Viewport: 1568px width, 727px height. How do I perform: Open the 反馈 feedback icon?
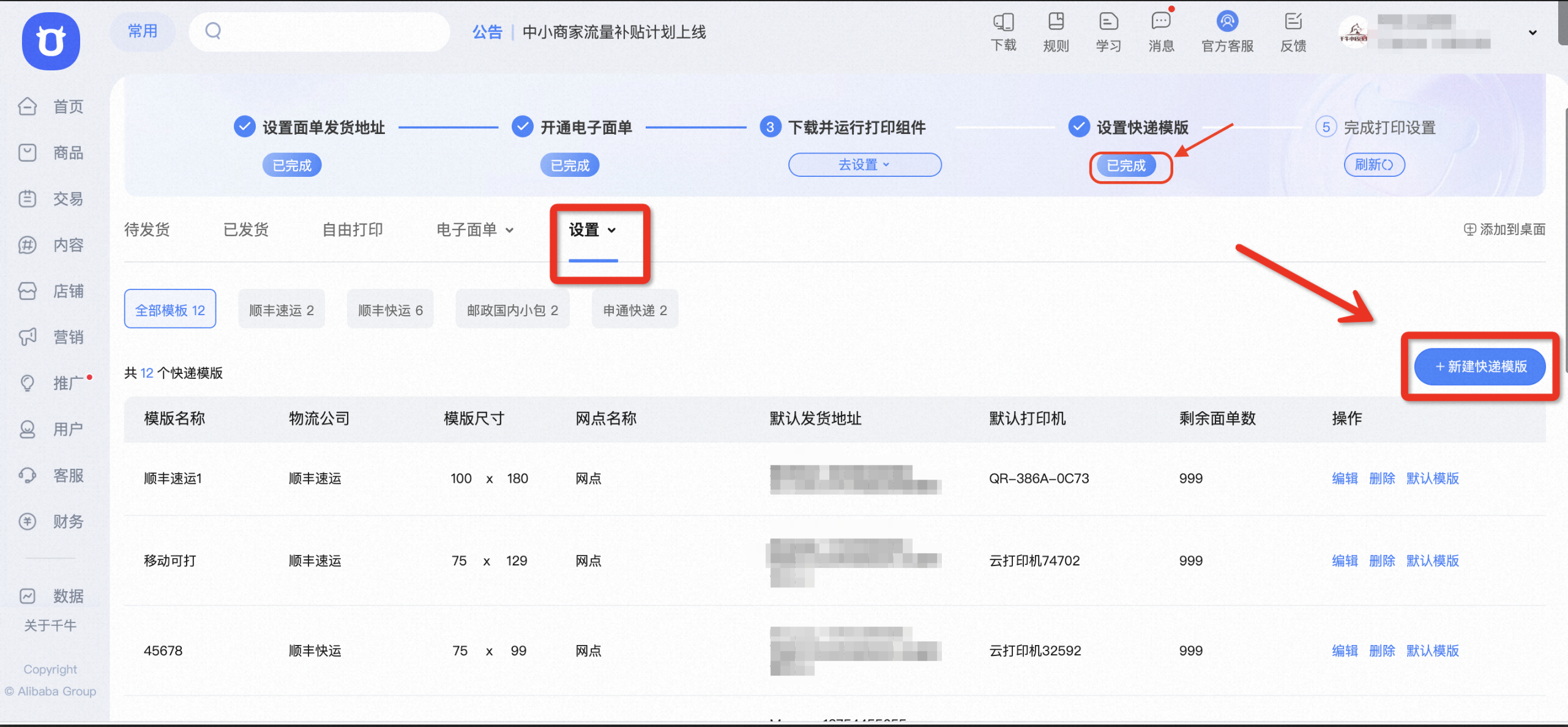pos(1293,32)
